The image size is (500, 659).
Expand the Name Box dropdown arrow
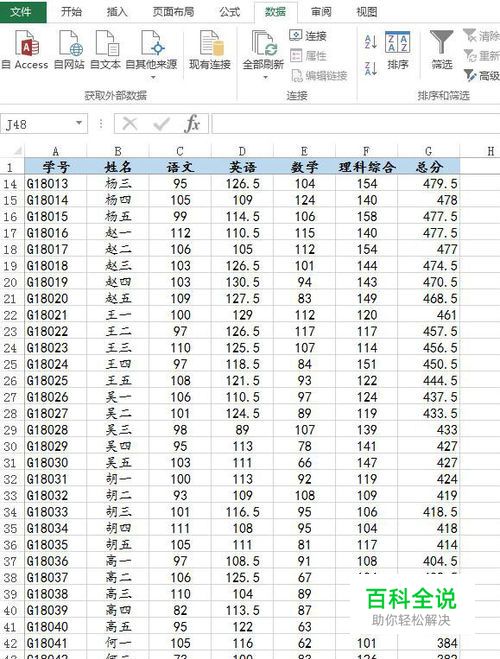click(x=79, y=123)
